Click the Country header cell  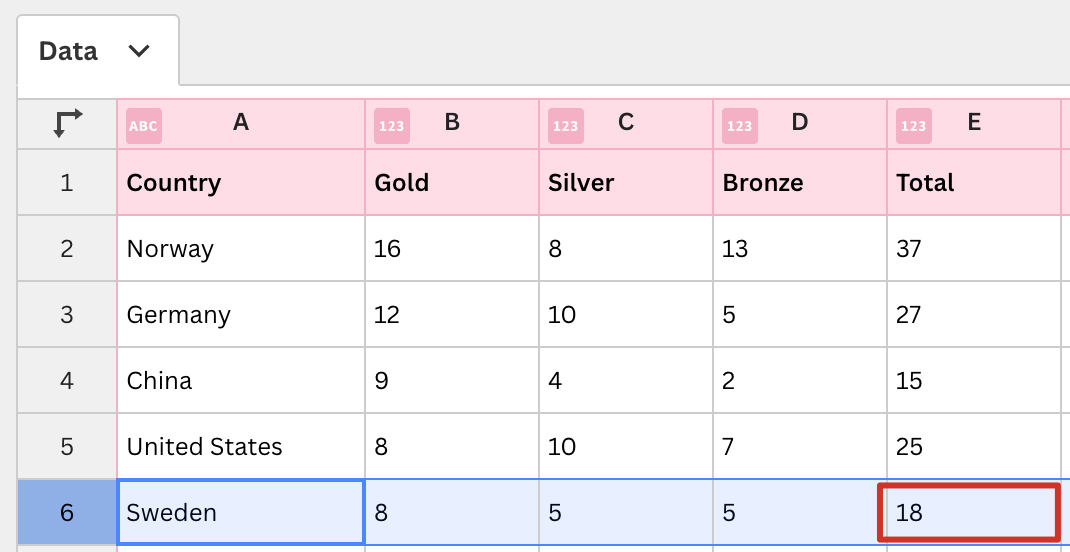(x=241, y=182)
